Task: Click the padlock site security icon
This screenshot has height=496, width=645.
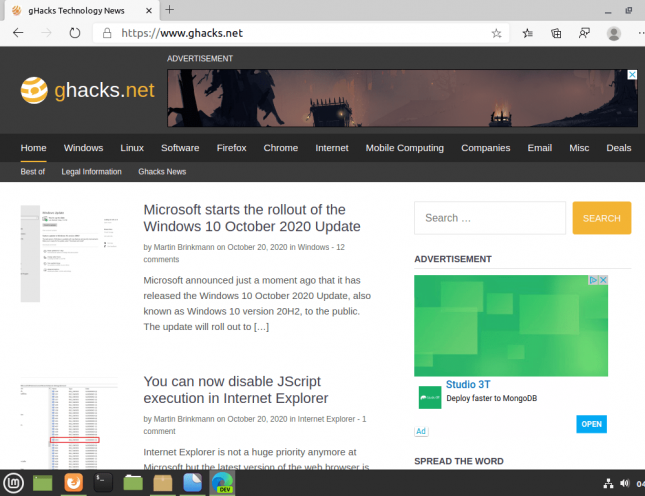Action: (x=107, y=33)
